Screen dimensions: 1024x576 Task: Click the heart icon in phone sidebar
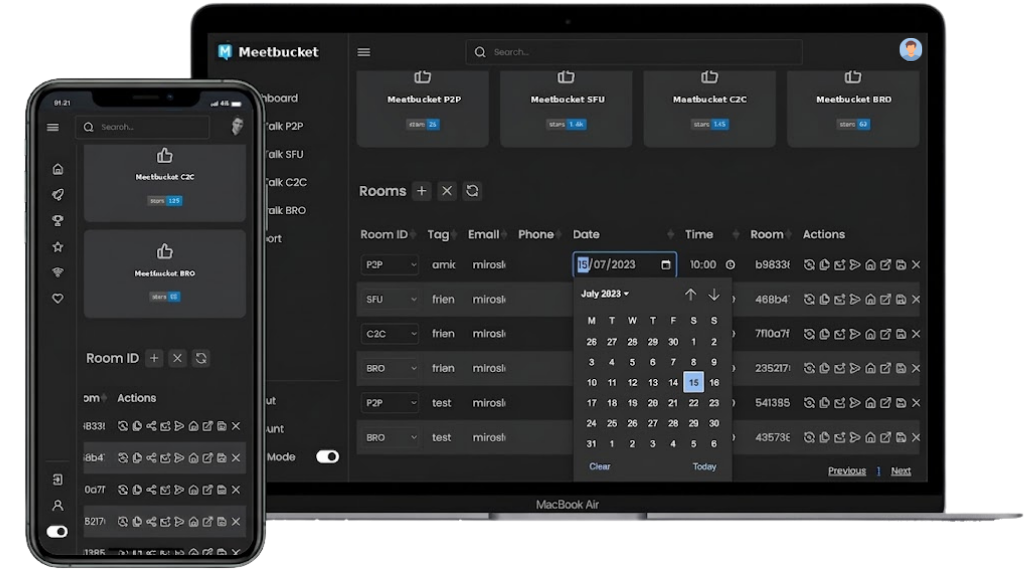(x=58, y=298)
